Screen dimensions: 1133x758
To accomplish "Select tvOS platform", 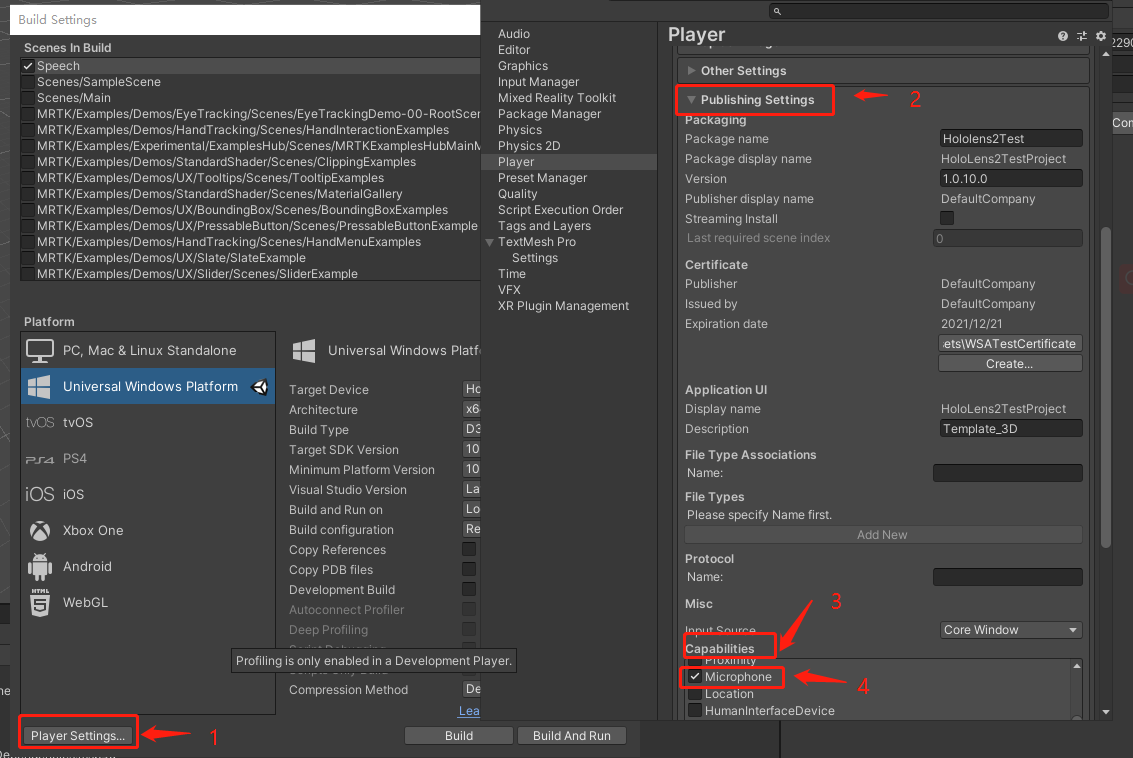I will pos(148,422).
